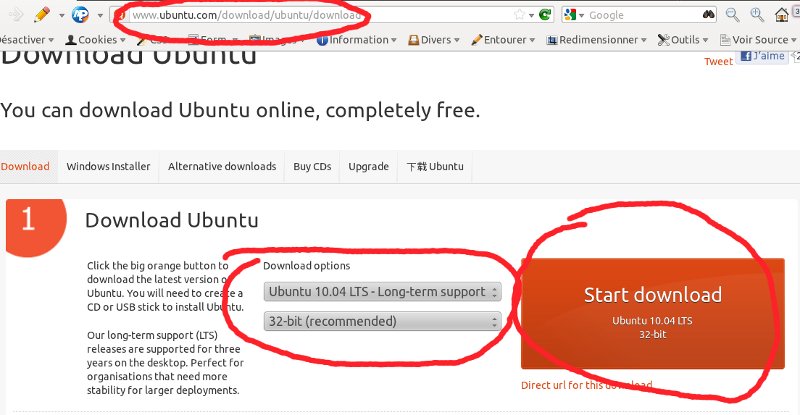Viewport: 800px width, 415px height.
Task: Open the Upgrade tab
Action: pos(368,166)
